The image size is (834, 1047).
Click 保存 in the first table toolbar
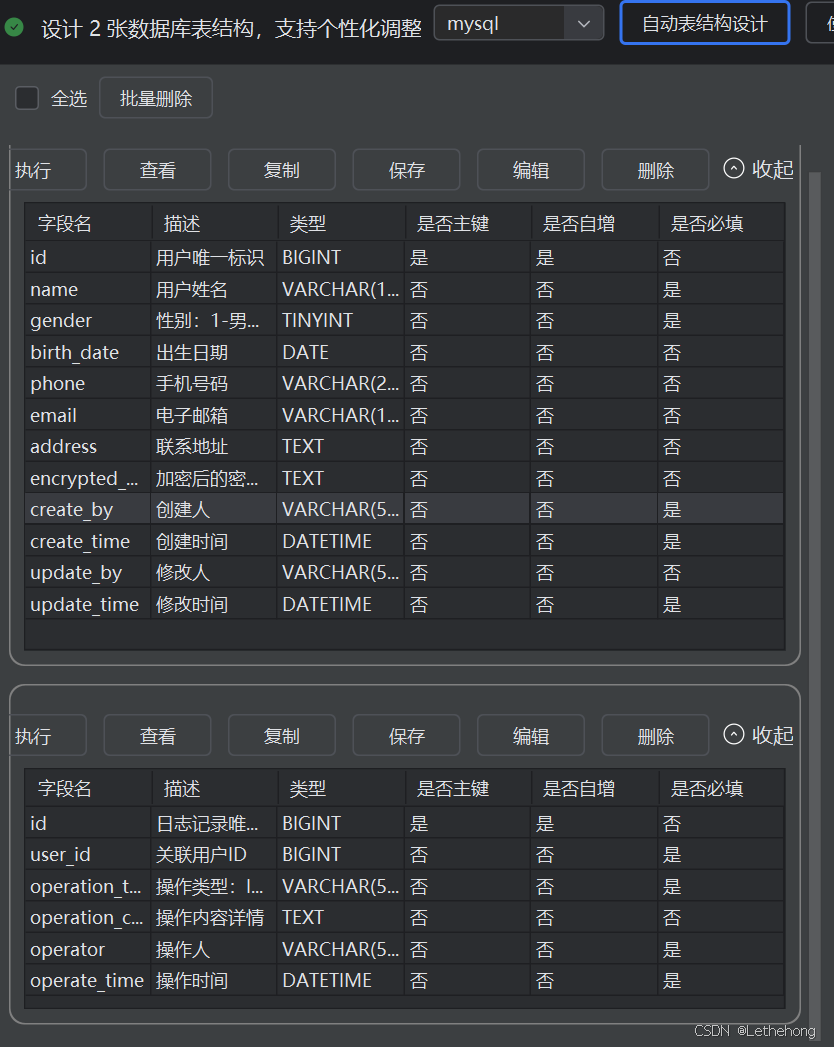(x=406, y=170)
